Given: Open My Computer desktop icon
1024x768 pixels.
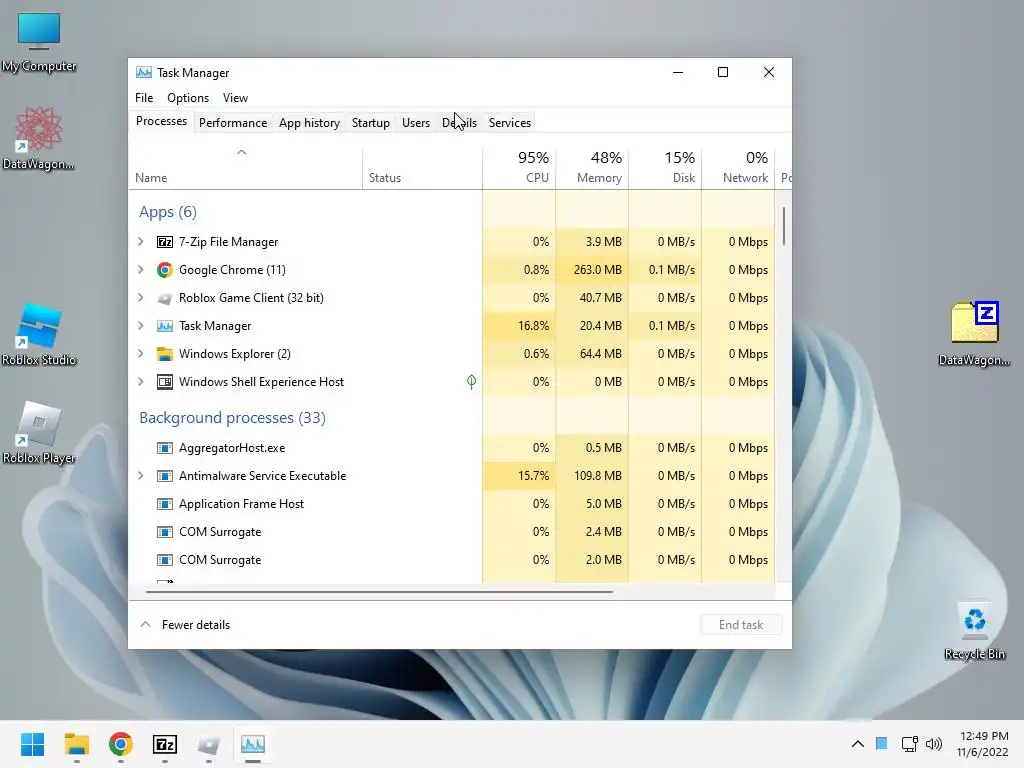Looking at the screenshot, I should (x=39, y=42).
